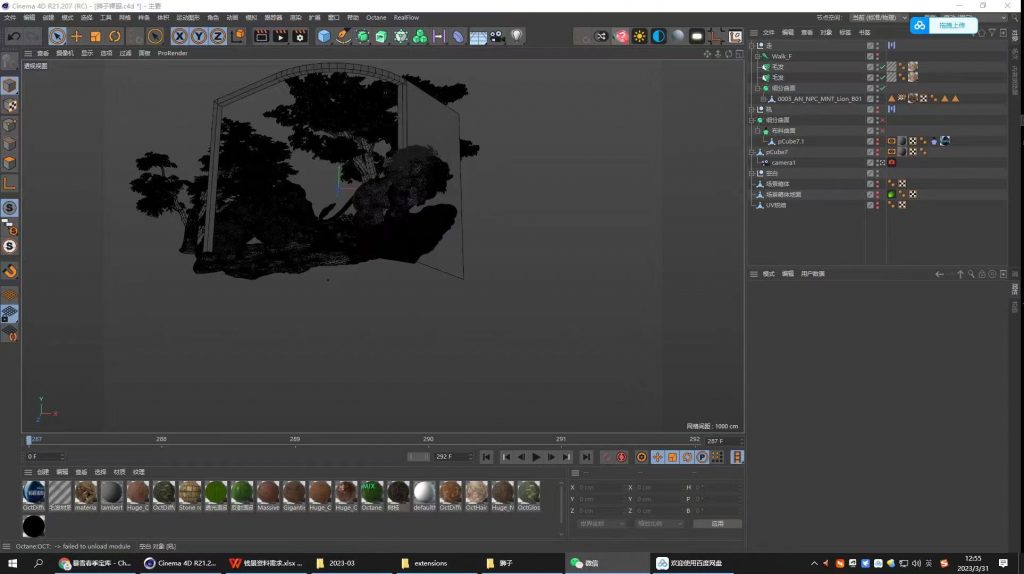Click the Light bulb icon
This screenshot has height=574, width=1024.
point(517,37)
